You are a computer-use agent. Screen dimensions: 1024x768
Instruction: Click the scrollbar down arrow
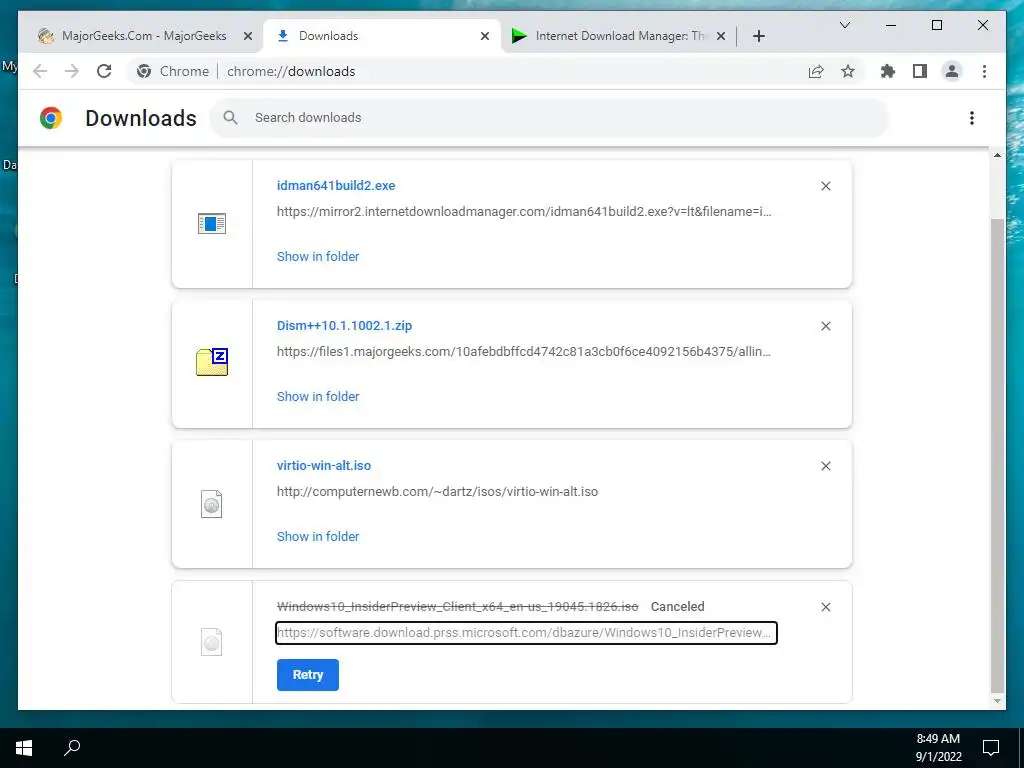pos(997,701)
